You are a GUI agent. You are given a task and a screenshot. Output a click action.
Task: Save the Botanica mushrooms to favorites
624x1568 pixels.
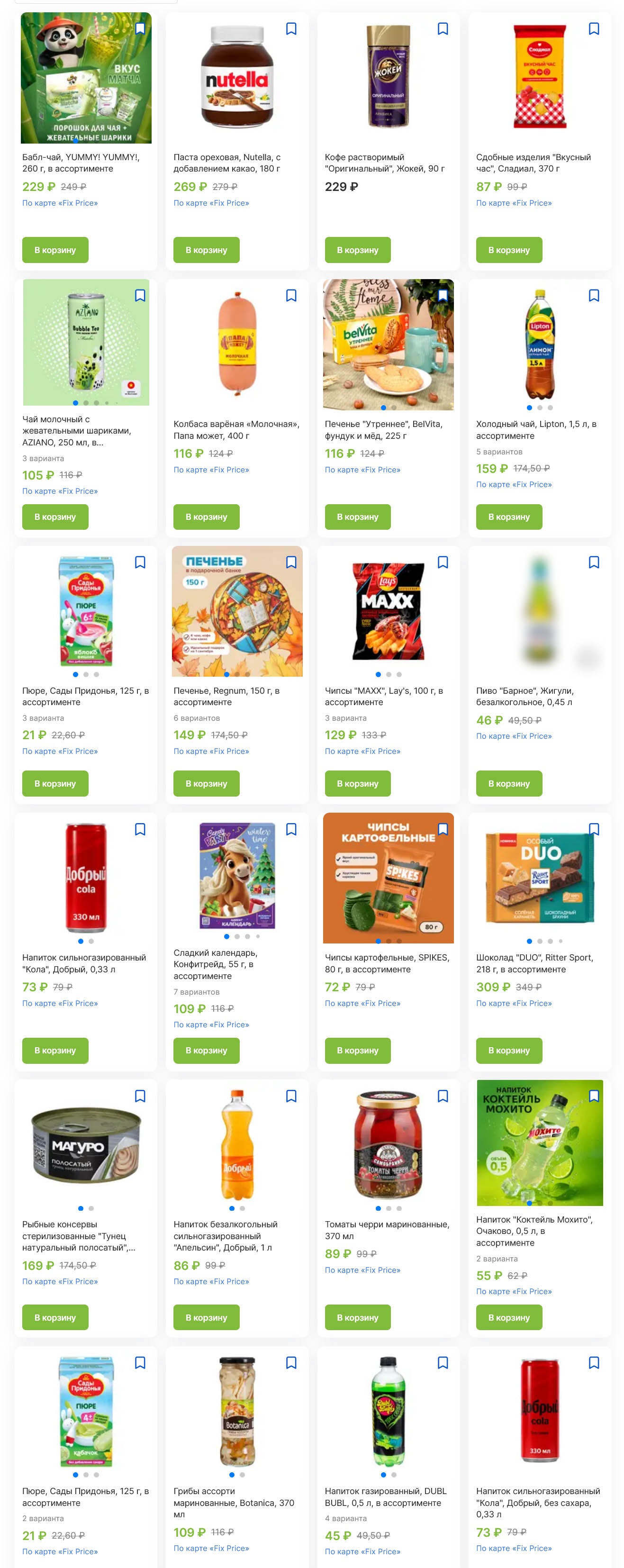tap(291, 1362)
